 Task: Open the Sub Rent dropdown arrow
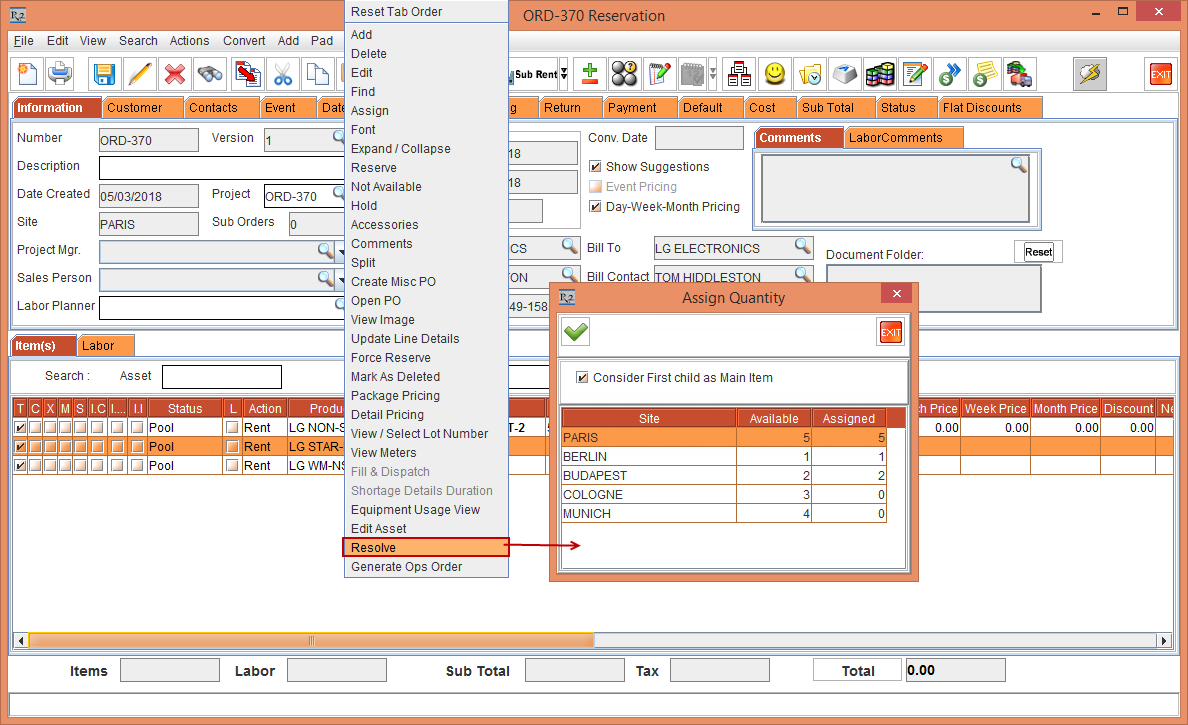(x=563, y=74)
